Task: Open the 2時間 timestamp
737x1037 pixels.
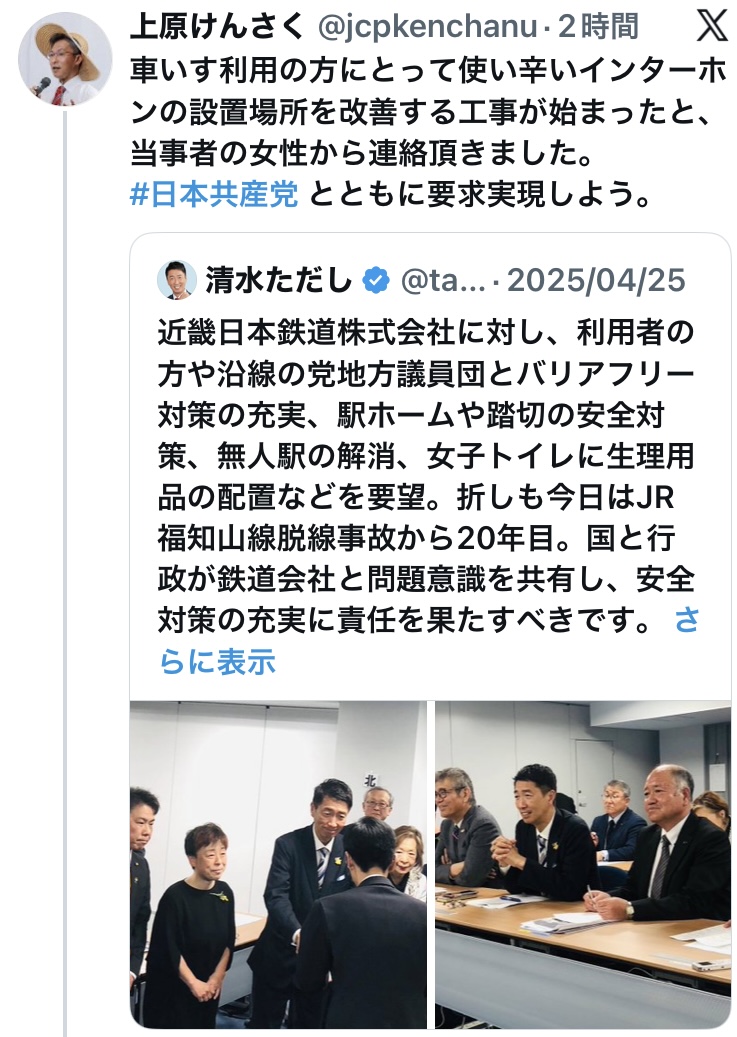Action: (599, 27)
